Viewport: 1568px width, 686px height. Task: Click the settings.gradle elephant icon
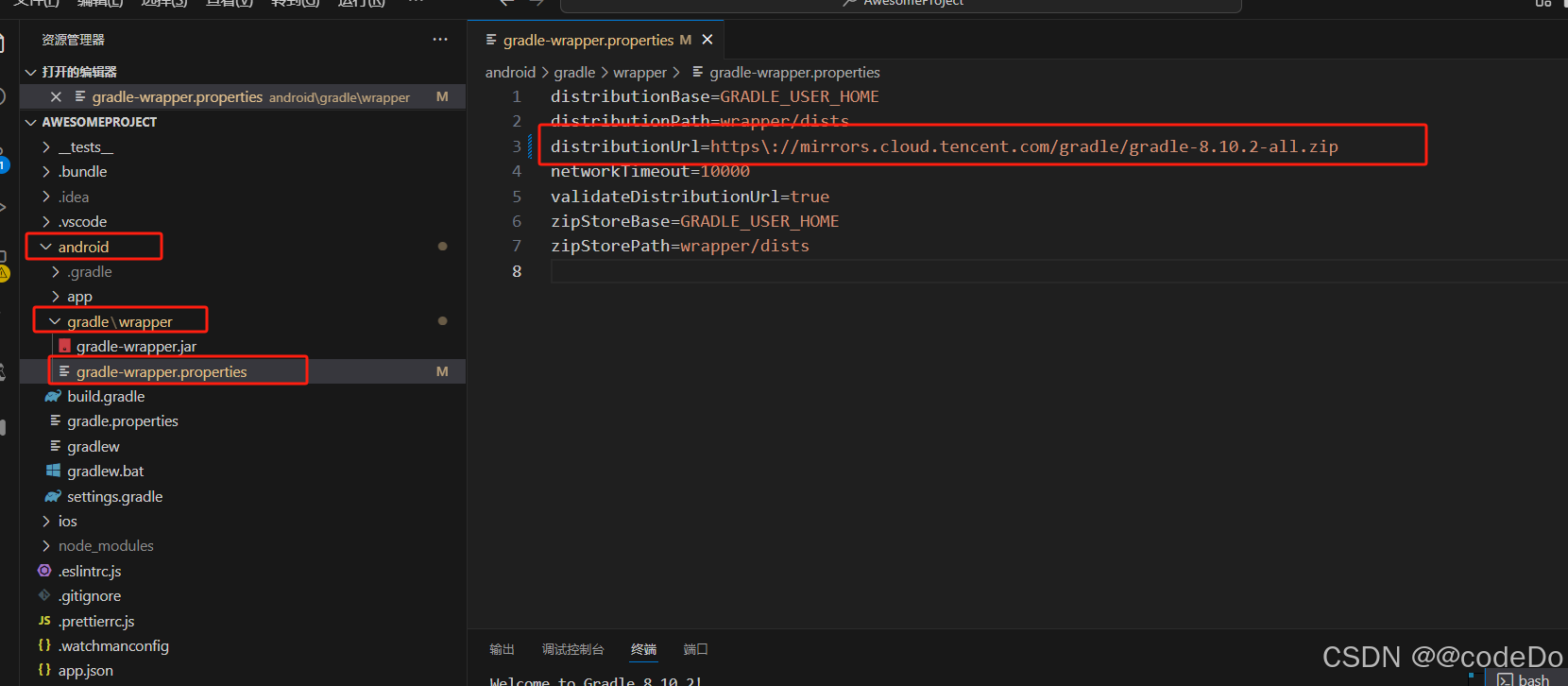54,496
